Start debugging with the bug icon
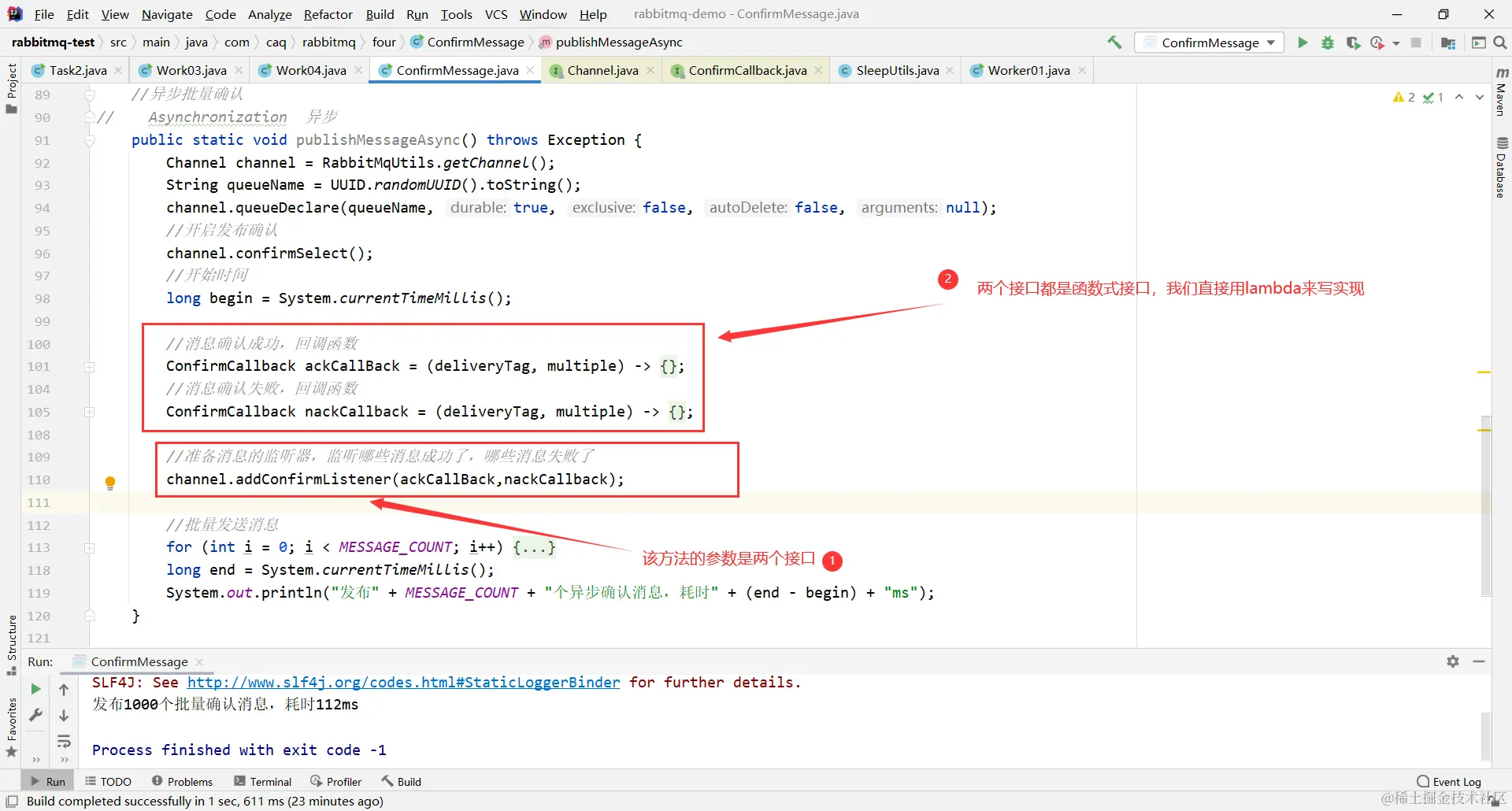1512x811 pixels. pyautogui.click(x=1328, y=43)
